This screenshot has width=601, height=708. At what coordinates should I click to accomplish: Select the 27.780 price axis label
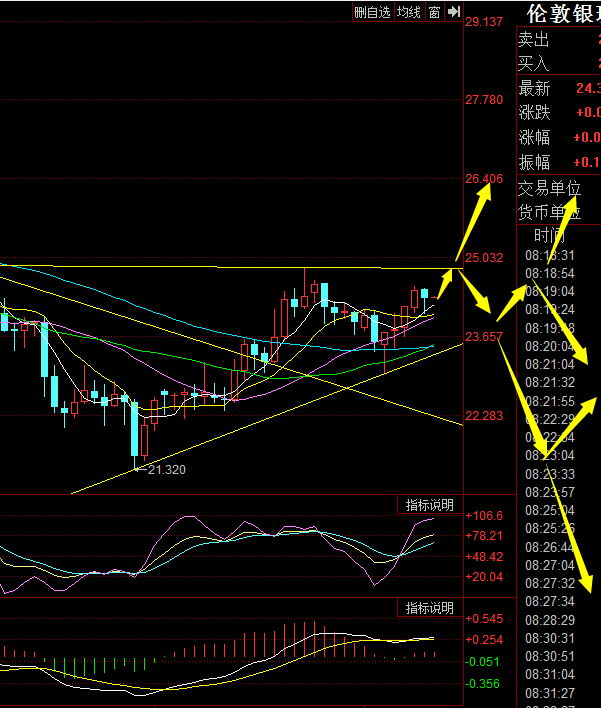click(x=484, y=100)
